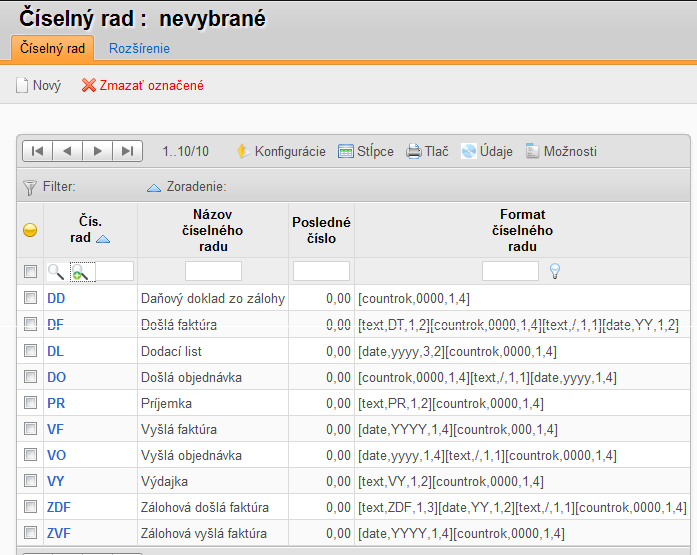Create a new record with Nový
697x555 pixels.
pos(39,85)
